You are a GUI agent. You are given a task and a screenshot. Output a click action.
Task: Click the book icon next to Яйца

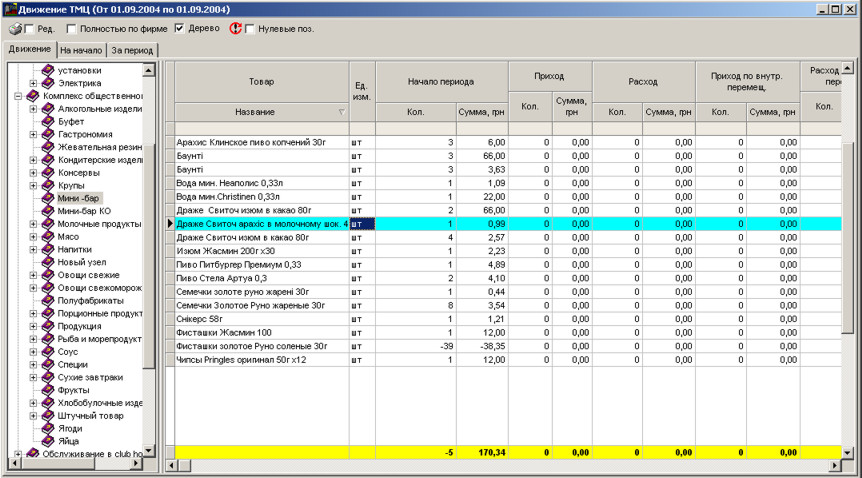coord(47,441)
